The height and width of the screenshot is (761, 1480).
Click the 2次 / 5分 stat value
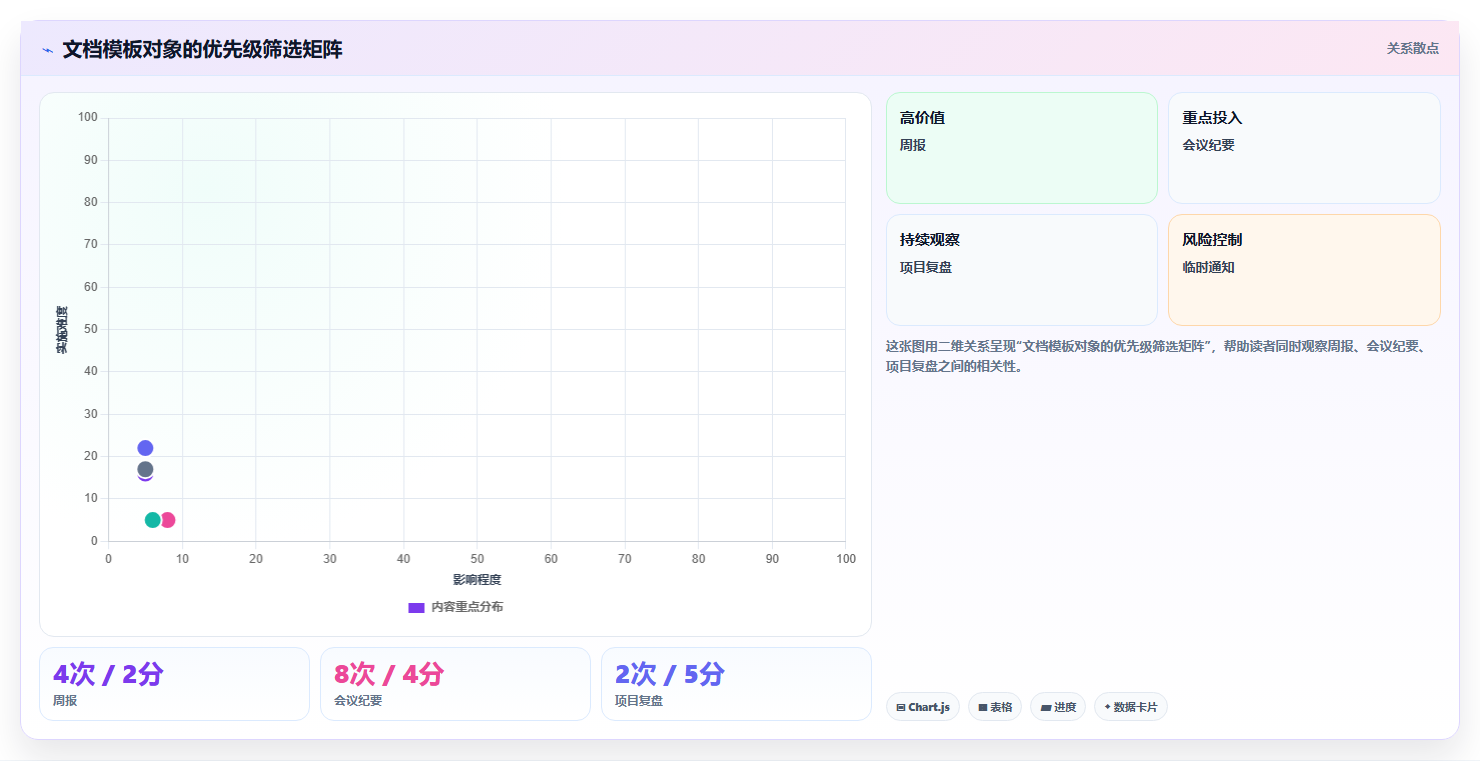point(670,674)
